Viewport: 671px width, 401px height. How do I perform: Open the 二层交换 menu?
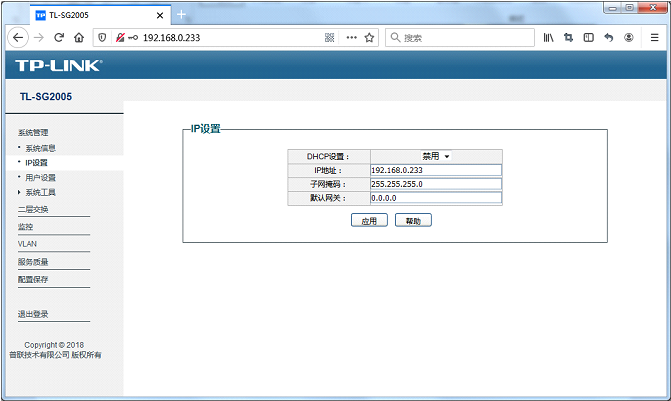(x=33, y=209)
